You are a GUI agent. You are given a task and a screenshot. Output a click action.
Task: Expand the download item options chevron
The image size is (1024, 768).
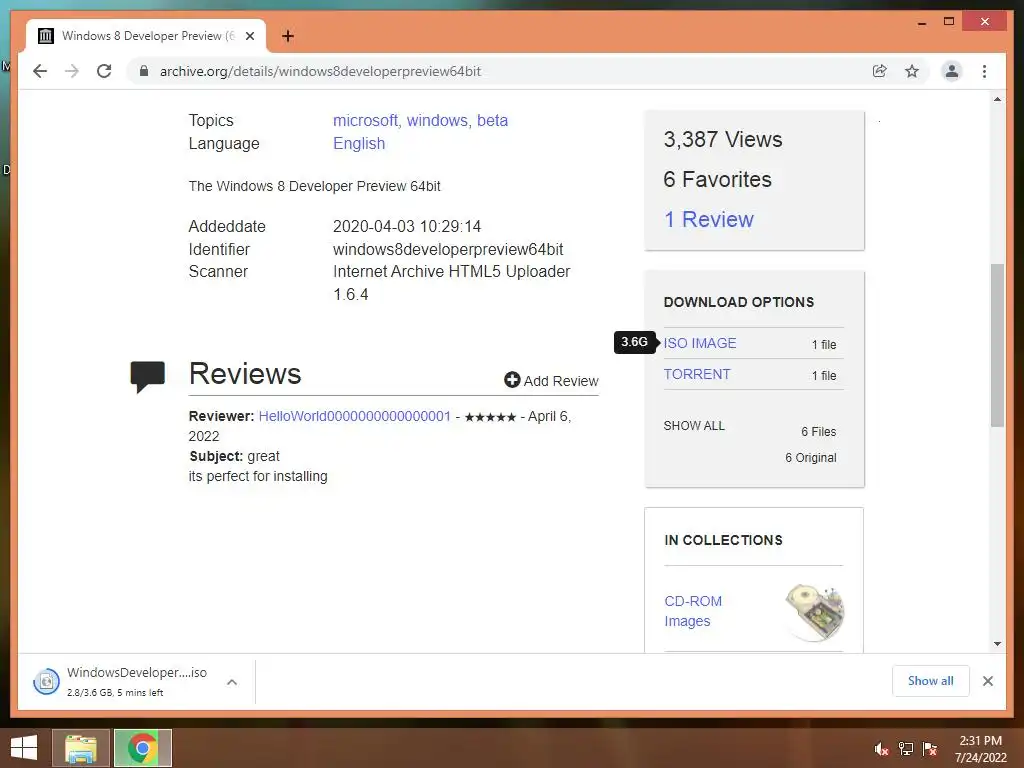click(x=232, y=682)
